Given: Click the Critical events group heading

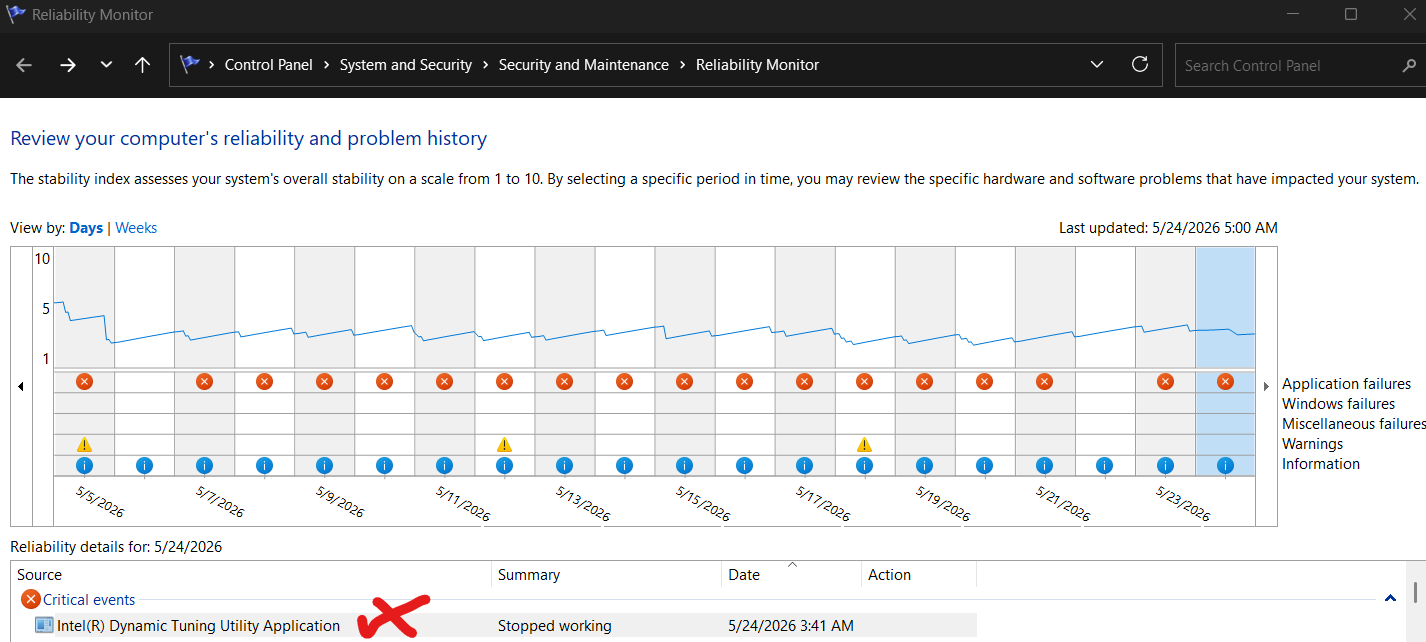Looking at the screenshot, I should pos(89,600).
